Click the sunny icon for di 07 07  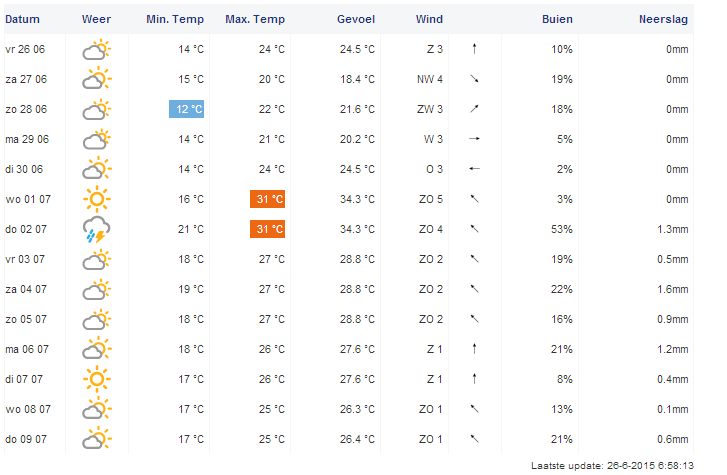(x=96, y=379)
